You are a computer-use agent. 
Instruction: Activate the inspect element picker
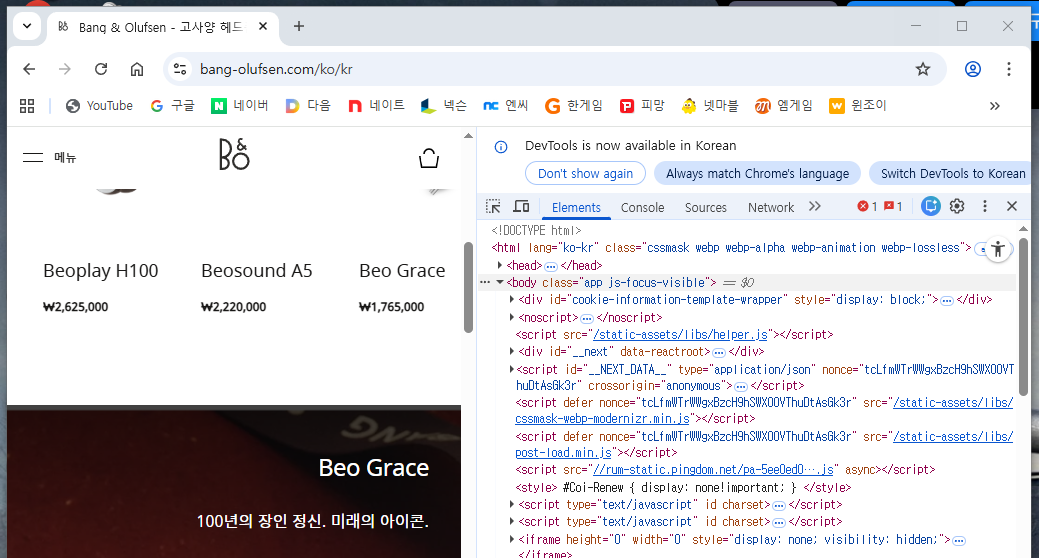click(x=493, y=207)
